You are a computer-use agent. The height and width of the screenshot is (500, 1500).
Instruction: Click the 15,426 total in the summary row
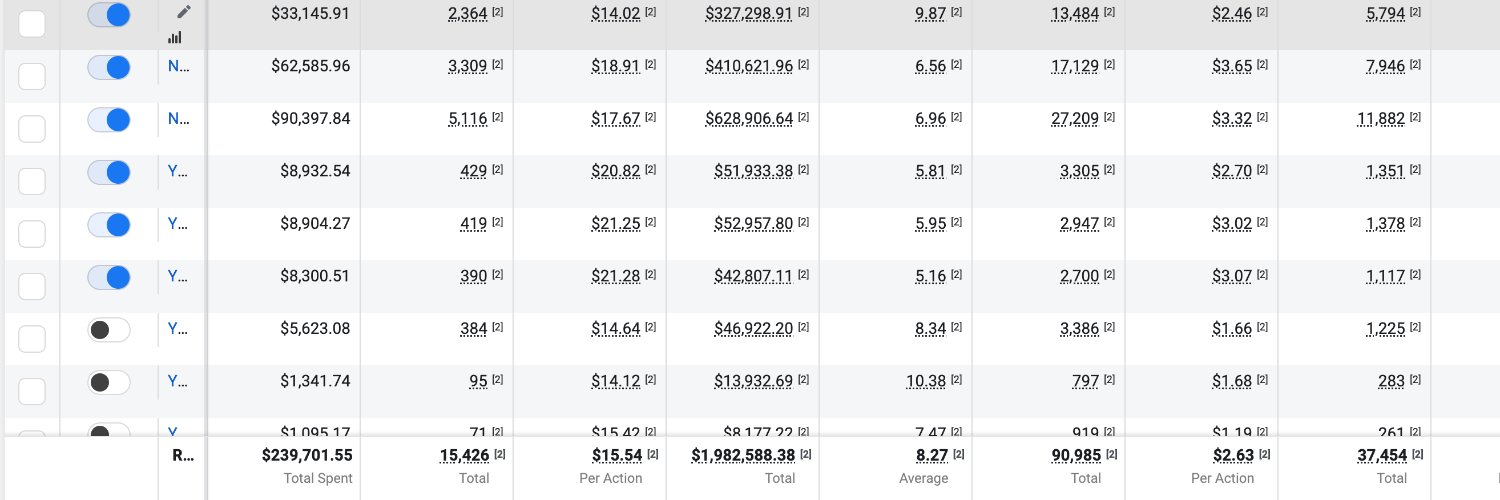tap(463, 455)
